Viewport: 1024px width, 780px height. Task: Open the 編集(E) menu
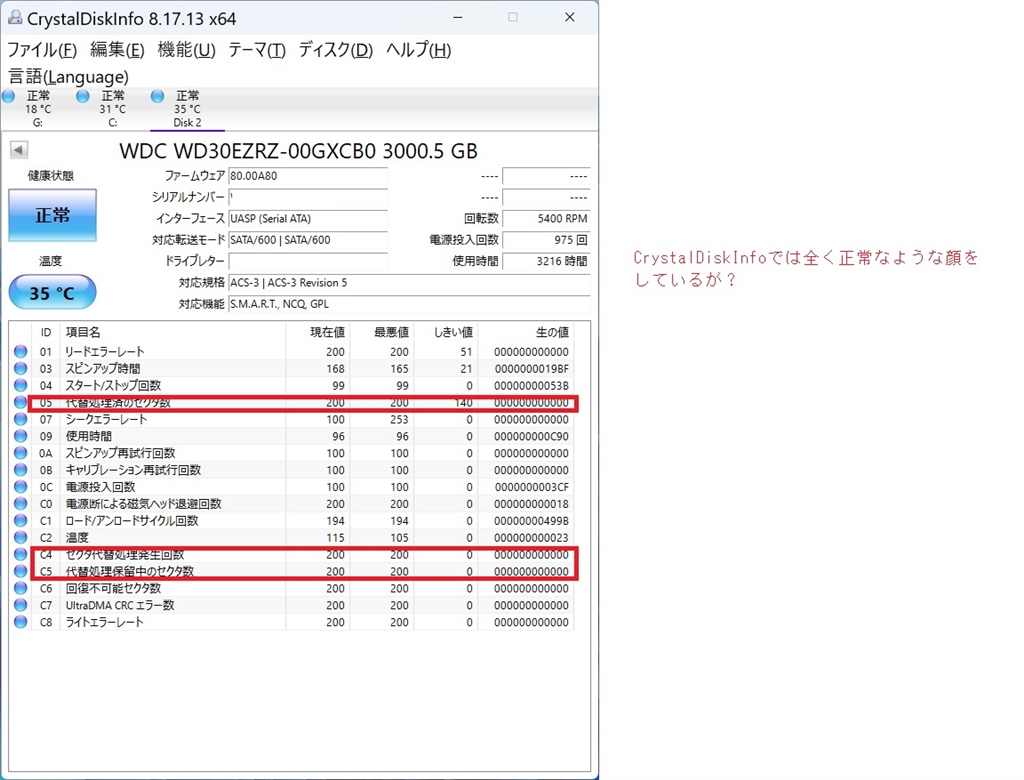coord(117,50)
